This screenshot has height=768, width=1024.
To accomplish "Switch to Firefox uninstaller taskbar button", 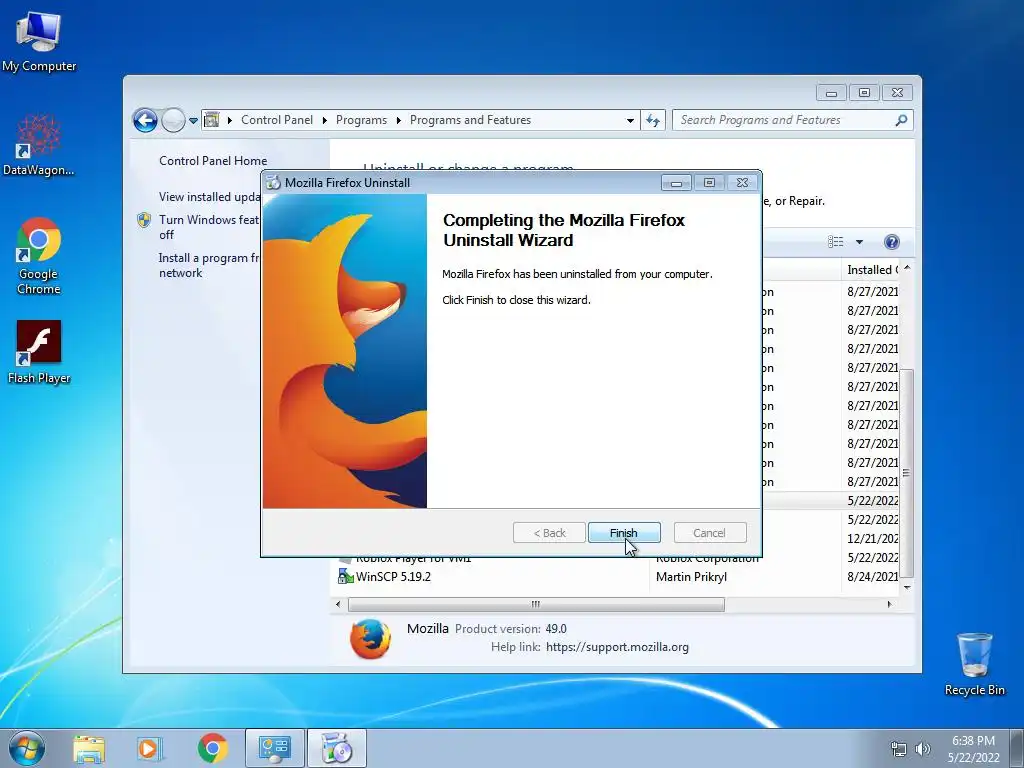I will (x=337, y=748).
